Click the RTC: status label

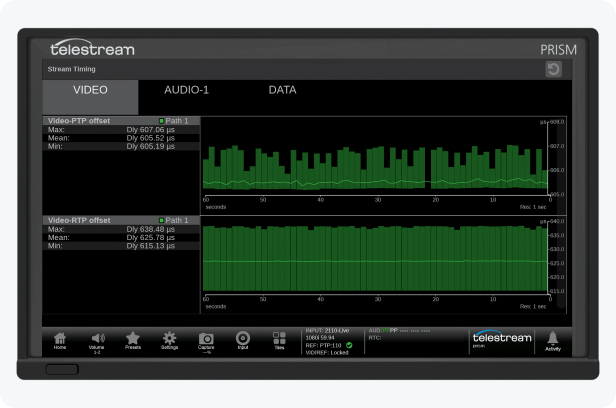coord(375,338)
